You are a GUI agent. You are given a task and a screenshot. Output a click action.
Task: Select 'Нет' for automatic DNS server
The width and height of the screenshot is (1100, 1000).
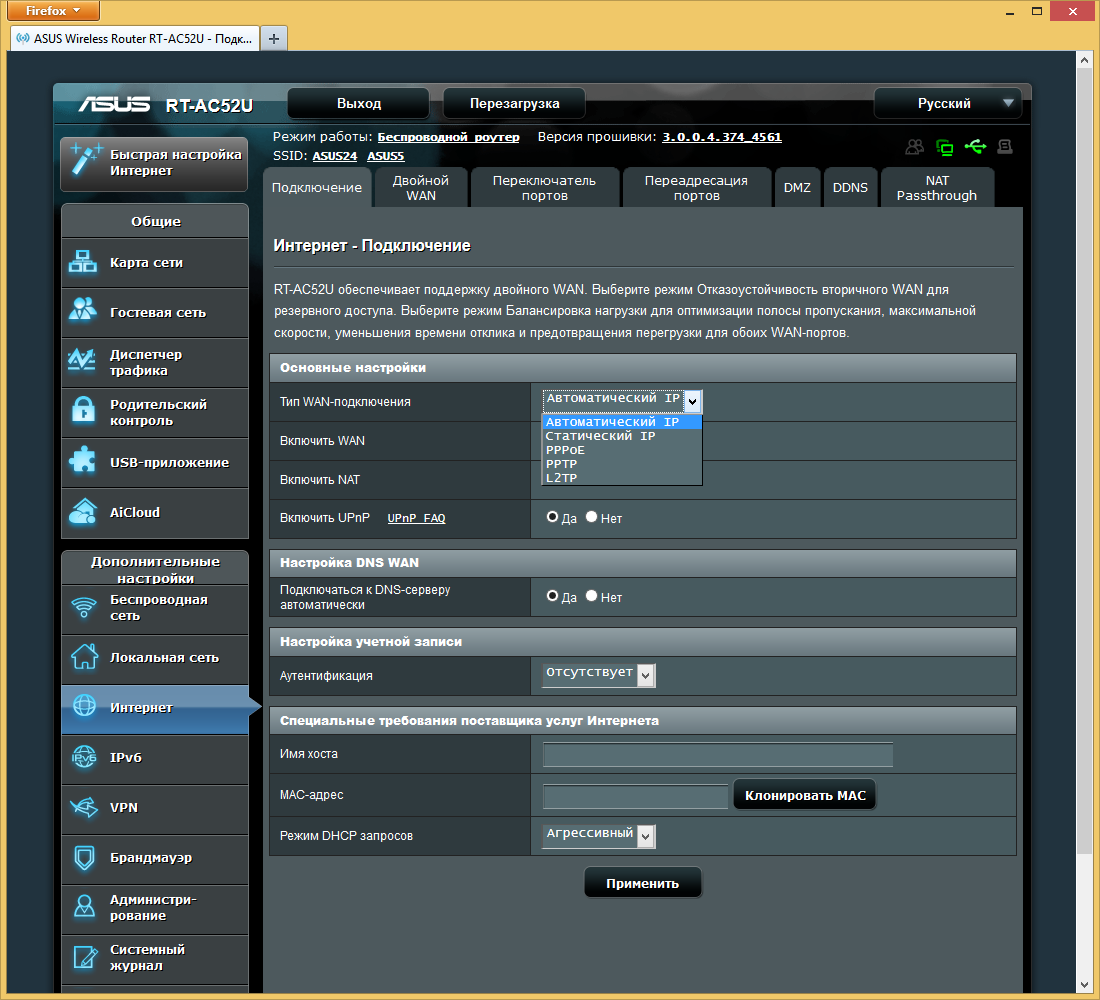592,596
